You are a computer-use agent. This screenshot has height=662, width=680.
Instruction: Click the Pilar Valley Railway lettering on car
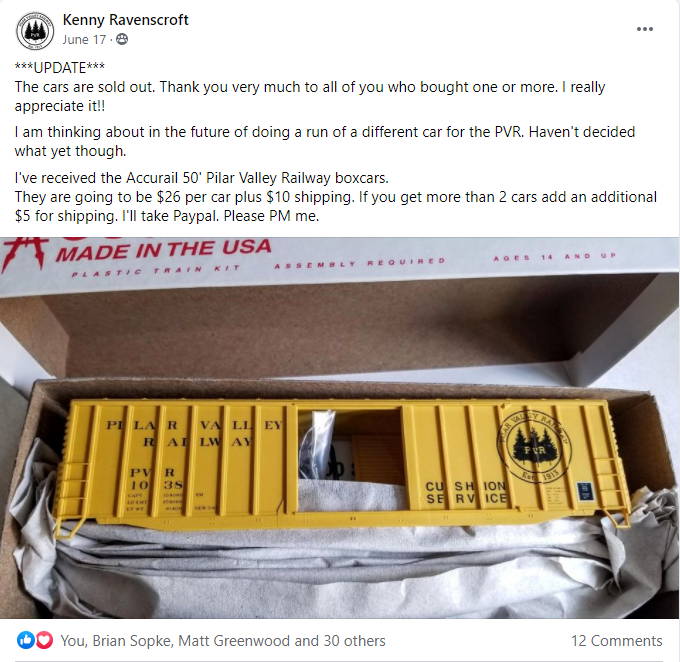pos(193,433)
